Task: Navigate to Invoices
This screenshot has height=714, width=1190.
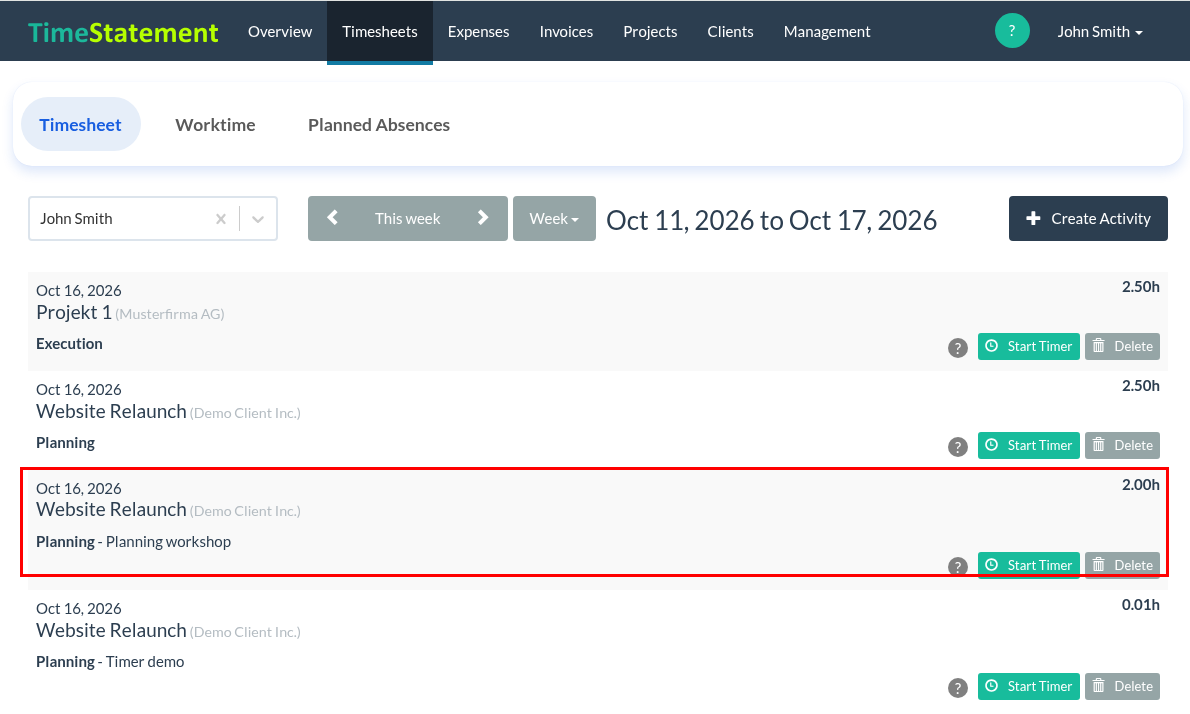Action: point(566,32)
